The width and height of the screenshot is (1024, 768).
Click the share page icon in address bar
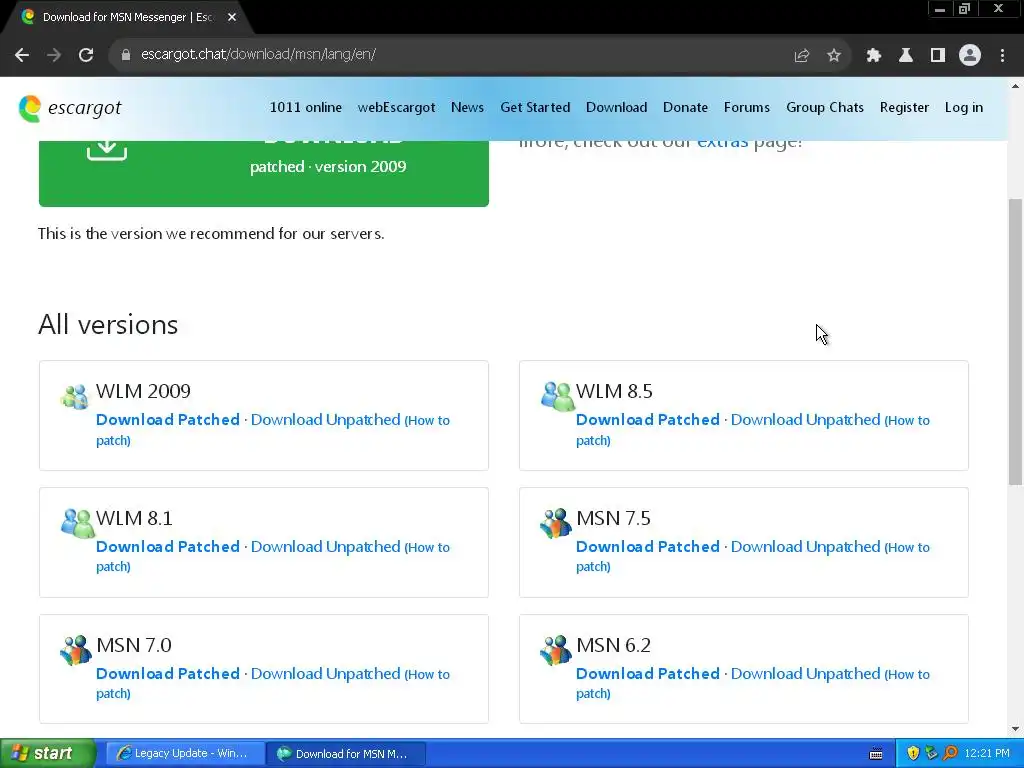point(801,56)
